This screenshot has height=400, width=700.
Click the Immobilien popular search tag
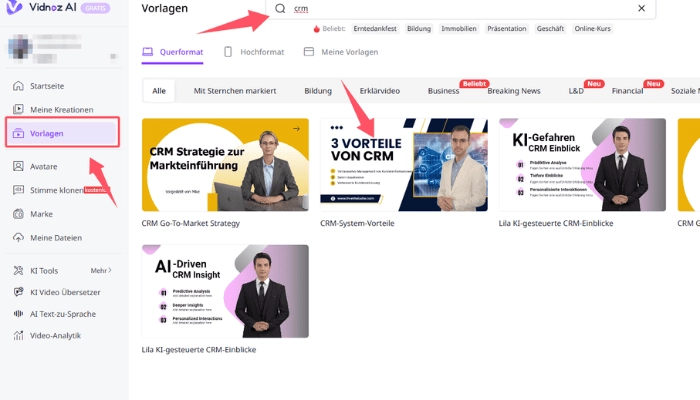458,29
